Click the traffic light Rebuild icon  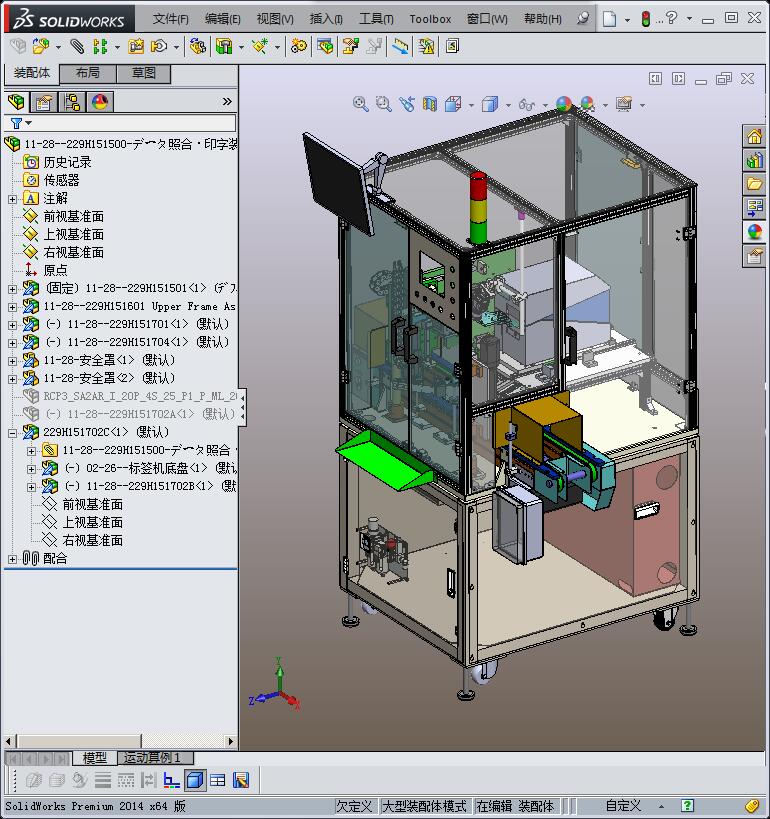point(646,19)
